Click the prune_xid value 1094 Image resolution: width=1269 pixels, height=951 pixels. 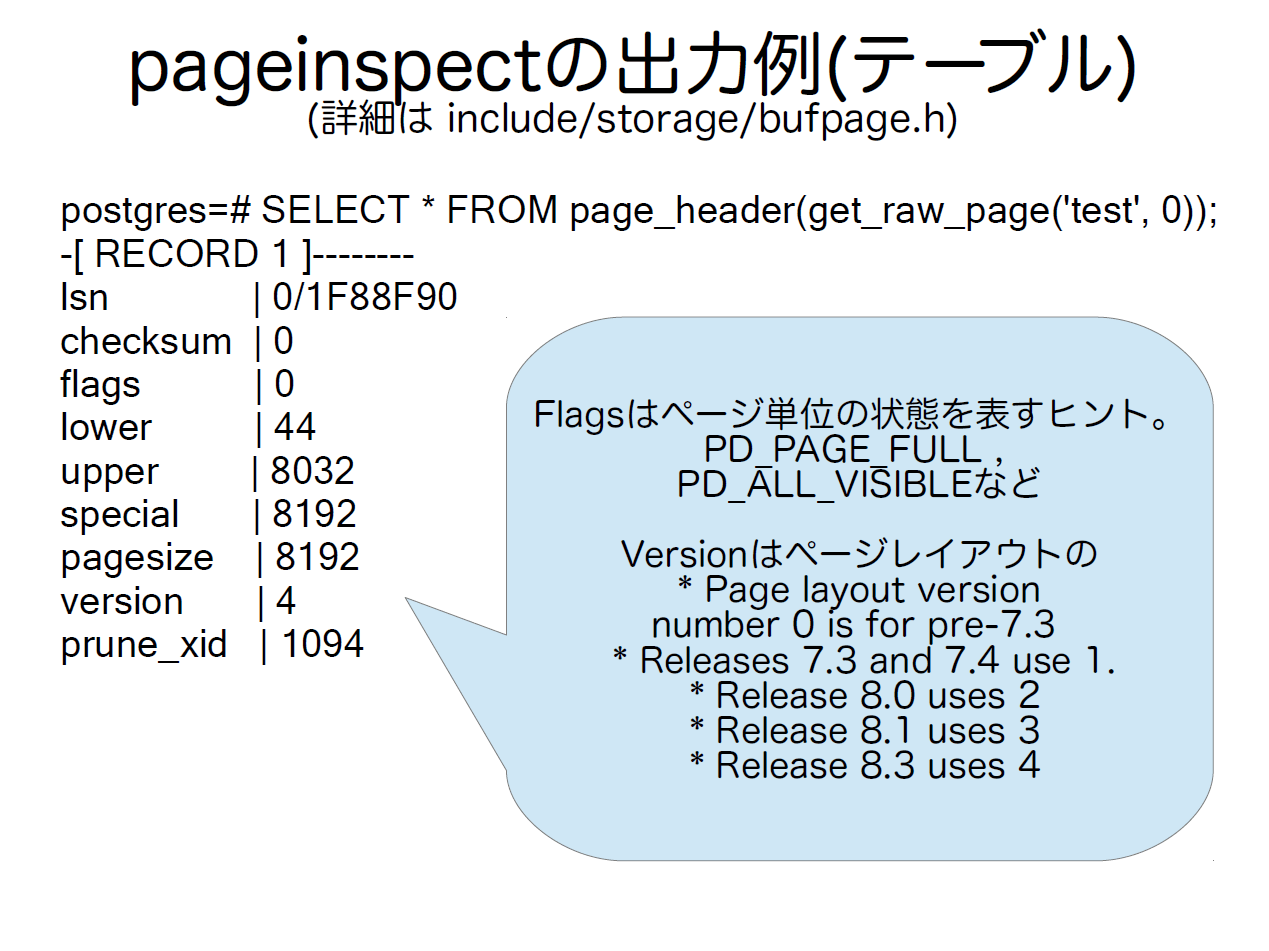322,644
